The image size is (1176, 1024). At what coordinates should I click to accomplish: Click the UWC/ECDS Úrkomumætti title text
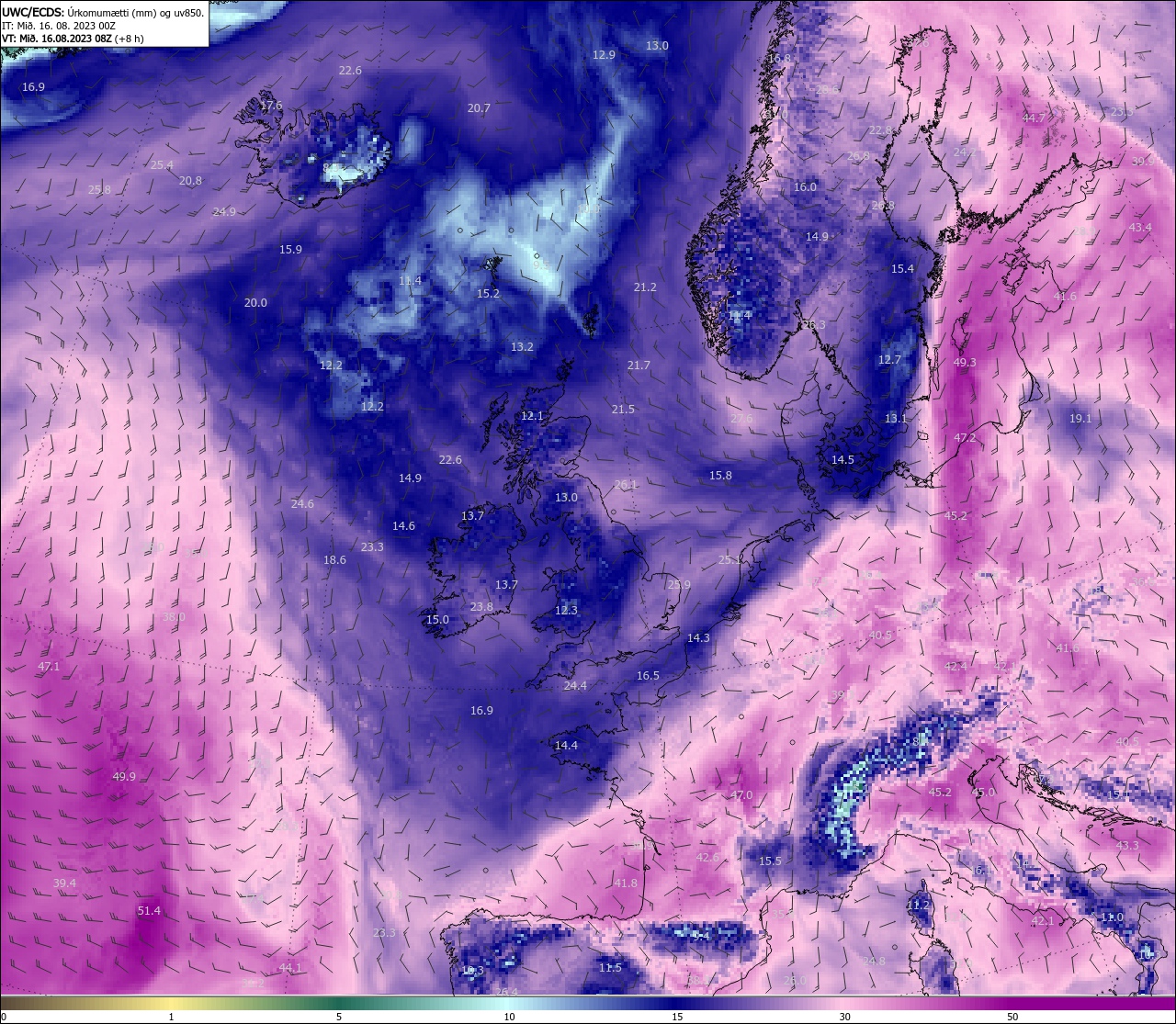[103, 13]
